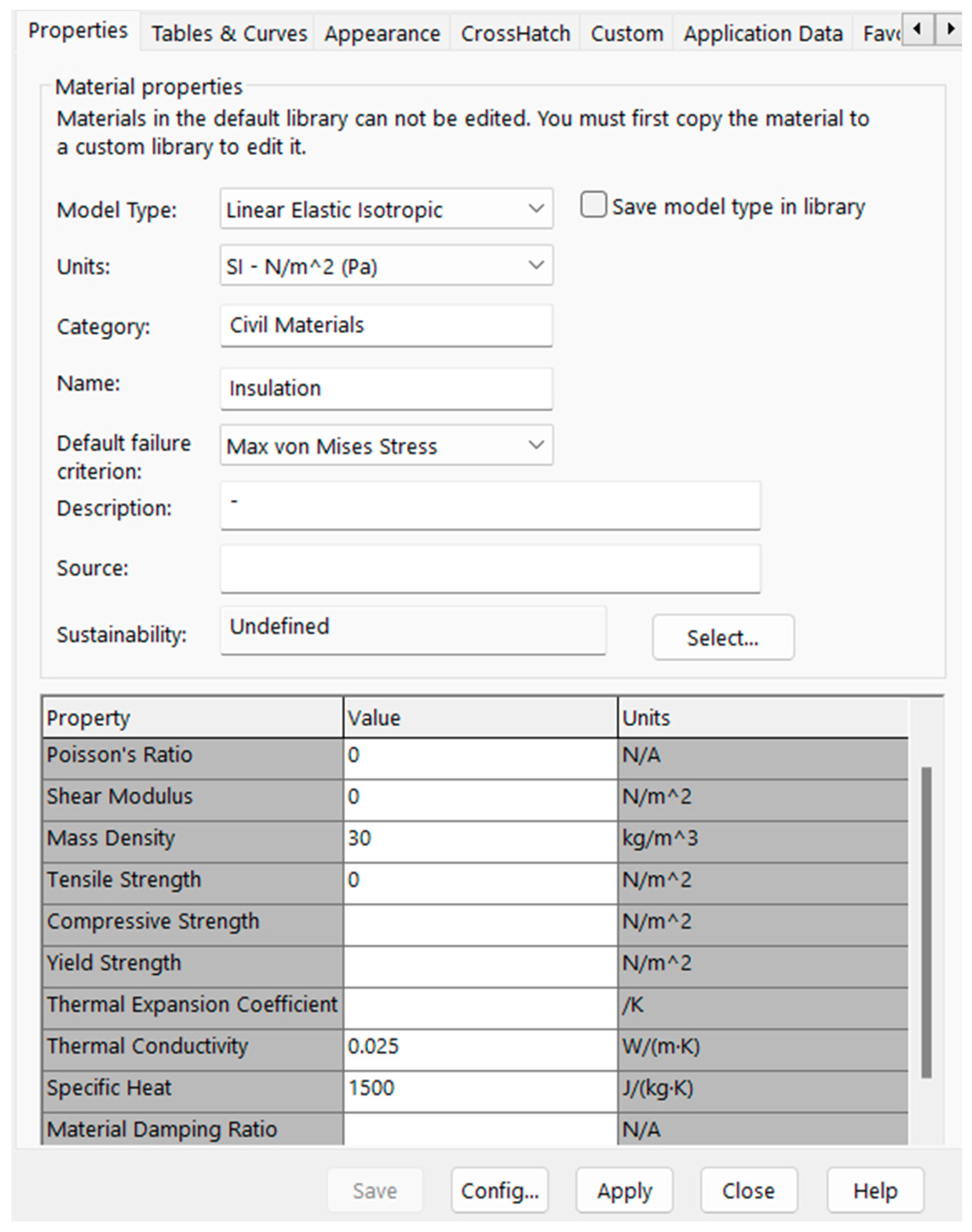Click the Category field

point(387,326)
